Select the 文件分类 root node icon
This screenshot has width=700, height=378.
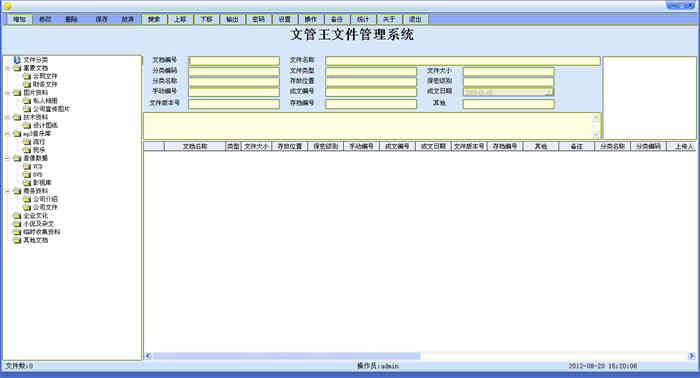click(x=17, y=60)
